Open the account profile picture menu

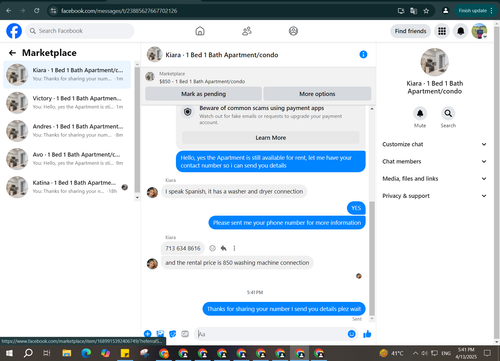click(x=479, y=31)
